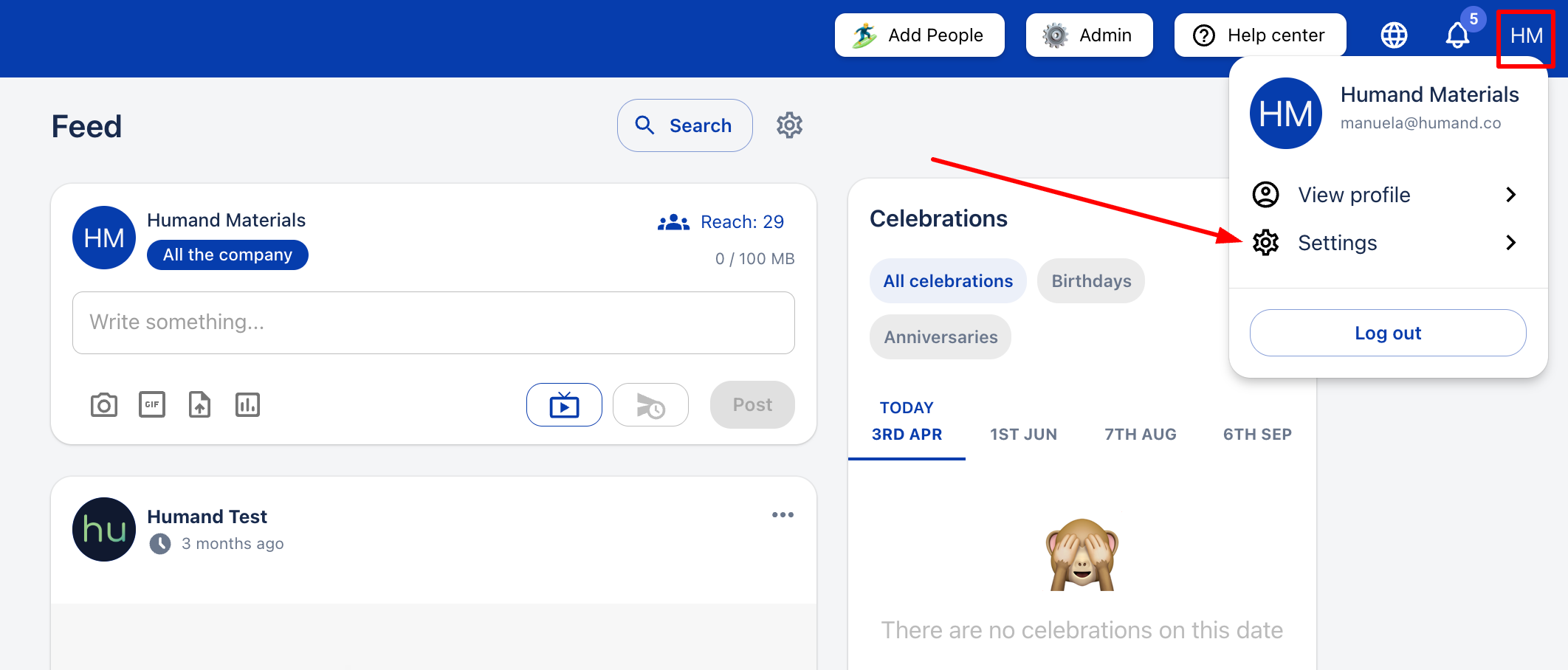Image resolution: width=1568 pixels, height=670 pixels.
Task: Open Settings from the profile menu
Action: tap(1337, 243)
